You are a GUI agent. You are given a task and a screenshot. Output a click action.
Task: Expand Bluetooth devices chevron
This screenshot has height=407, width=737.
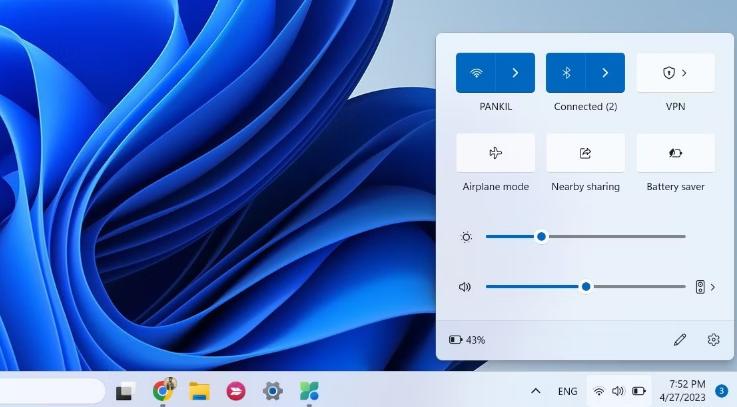pos(605,73)
